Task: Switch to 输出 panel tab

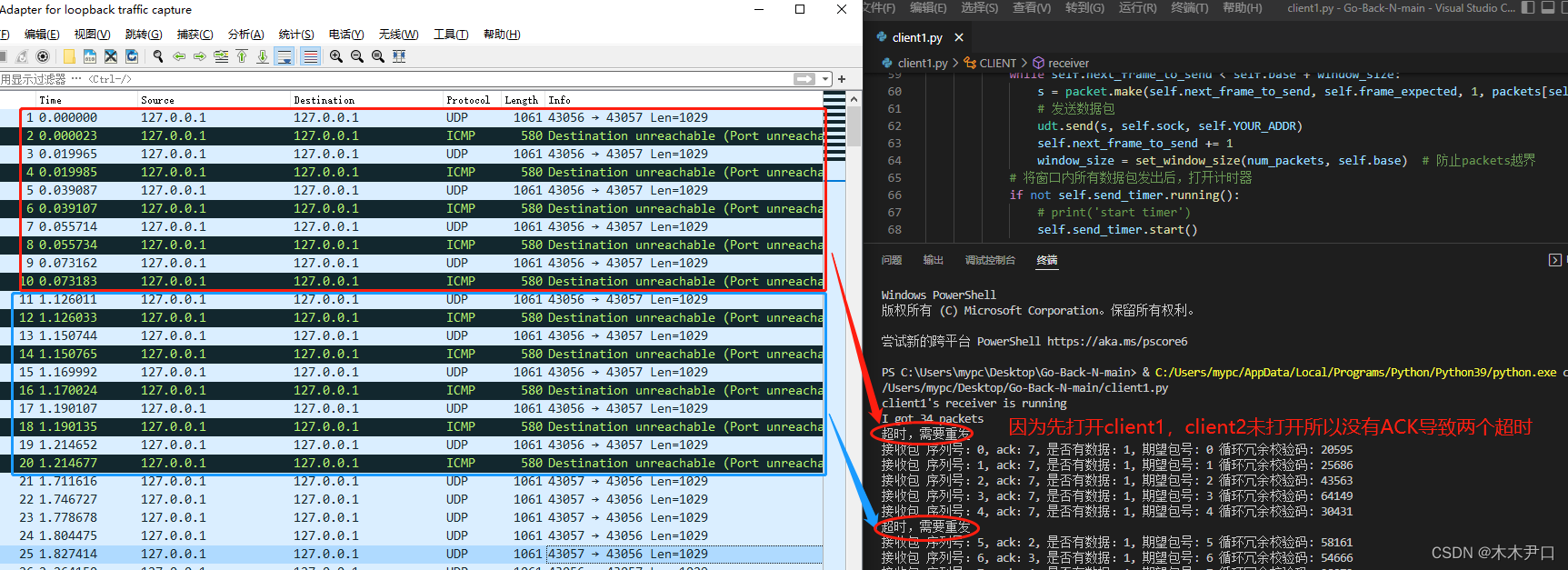Action: click(x=934, y=260)
